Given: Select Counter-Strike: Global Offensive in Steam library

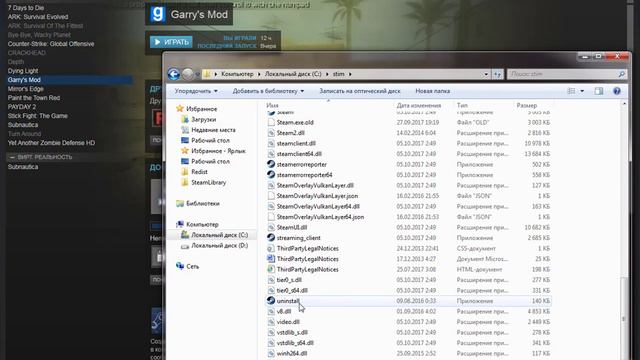Looking at the screenshot, I should [x=51, y=44].
